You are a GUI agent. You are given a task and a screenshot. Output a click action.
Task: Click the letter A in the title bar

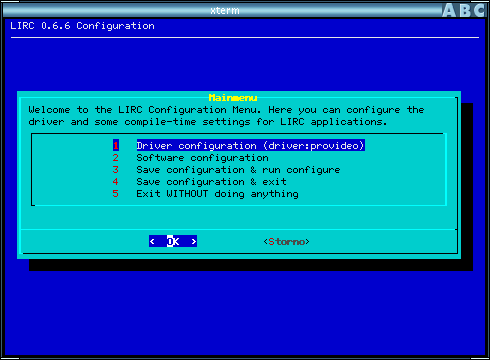point(449,10)
